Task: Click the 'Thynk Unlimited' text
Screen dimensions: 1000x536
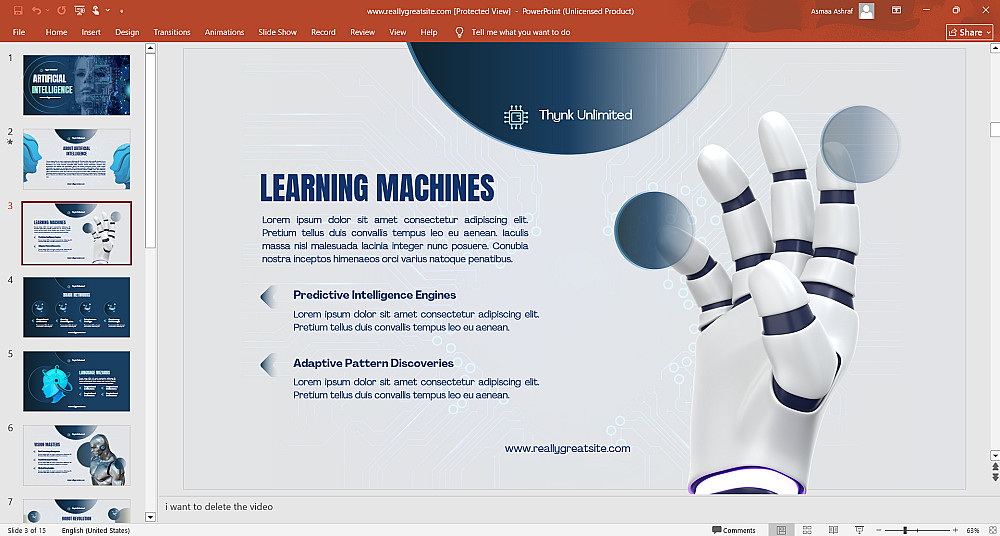Action: pos(585,115)
